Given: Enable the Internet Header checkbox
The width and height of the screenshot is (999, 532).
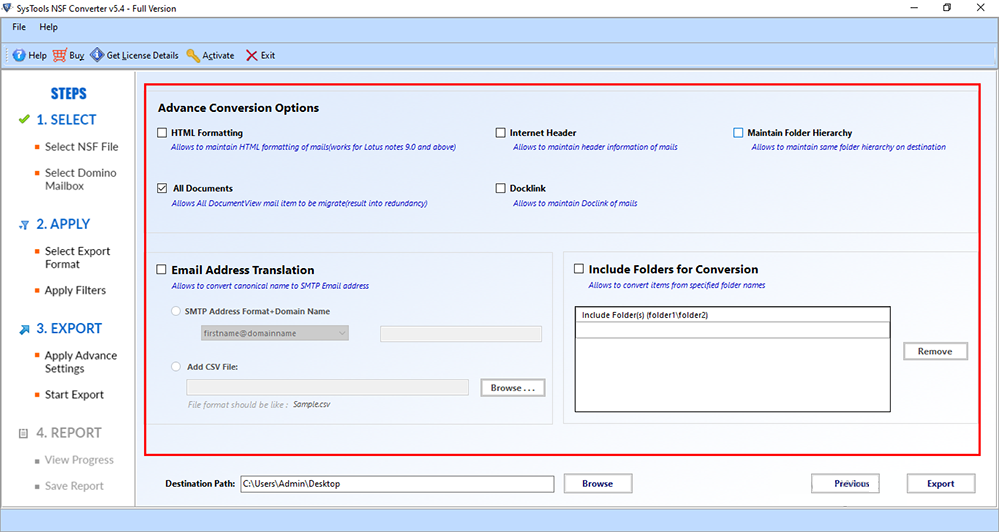Looking at the screenshot, I should 500,133.
